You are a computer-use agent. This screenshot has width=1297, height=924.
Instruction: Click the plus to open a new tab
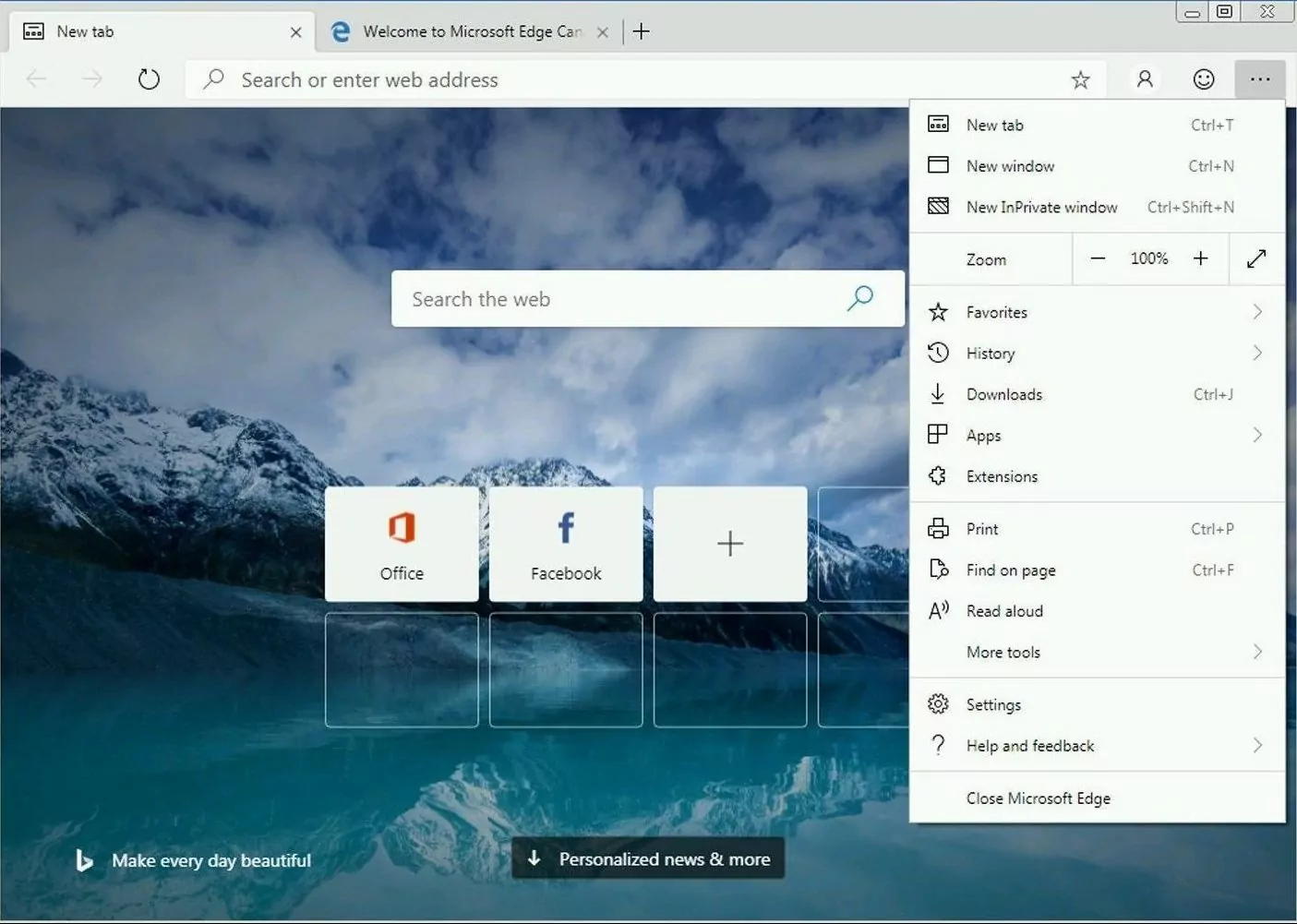(x=641, y=30)
